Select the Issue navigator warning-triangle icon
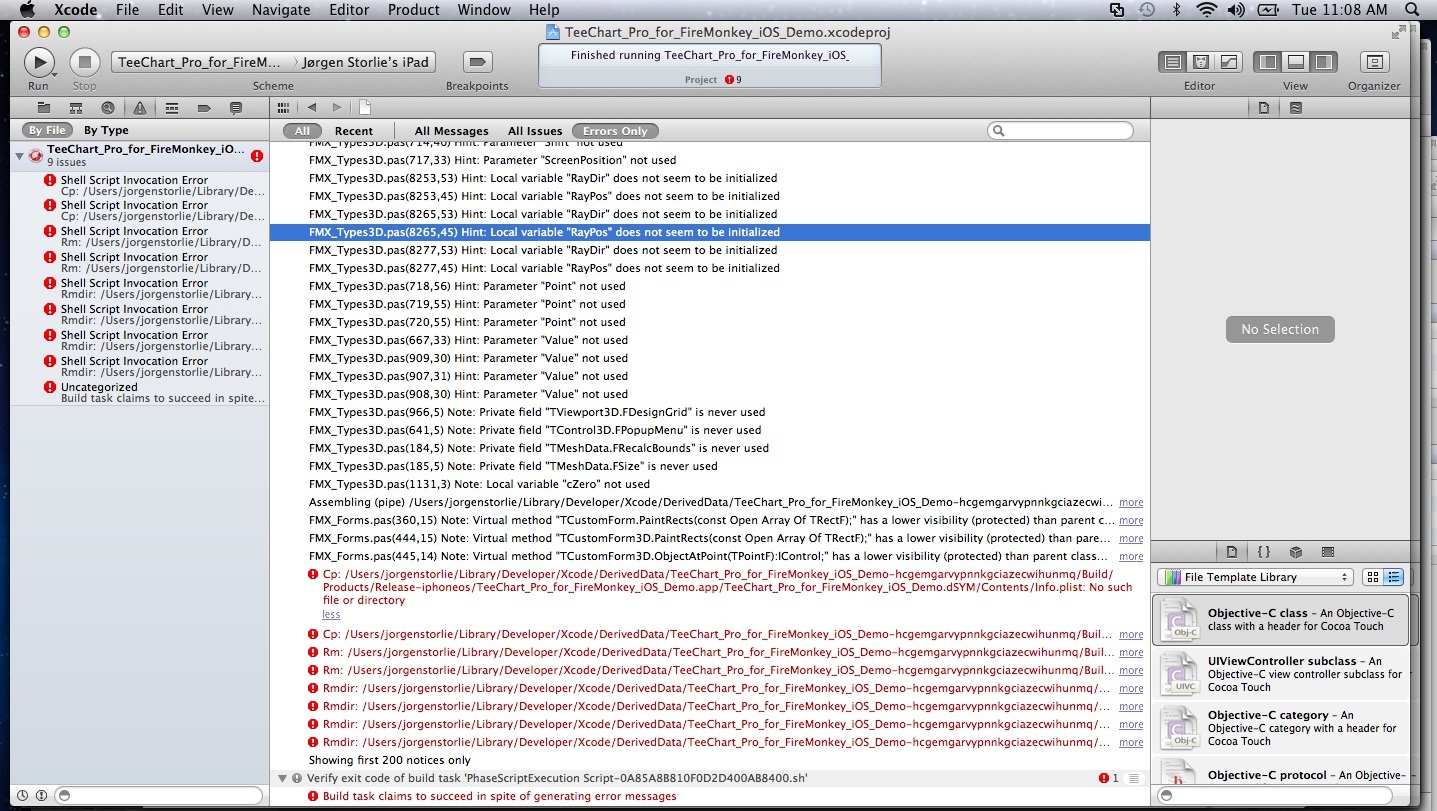This screenshot has height=811, width=1437. coord(140,108)
